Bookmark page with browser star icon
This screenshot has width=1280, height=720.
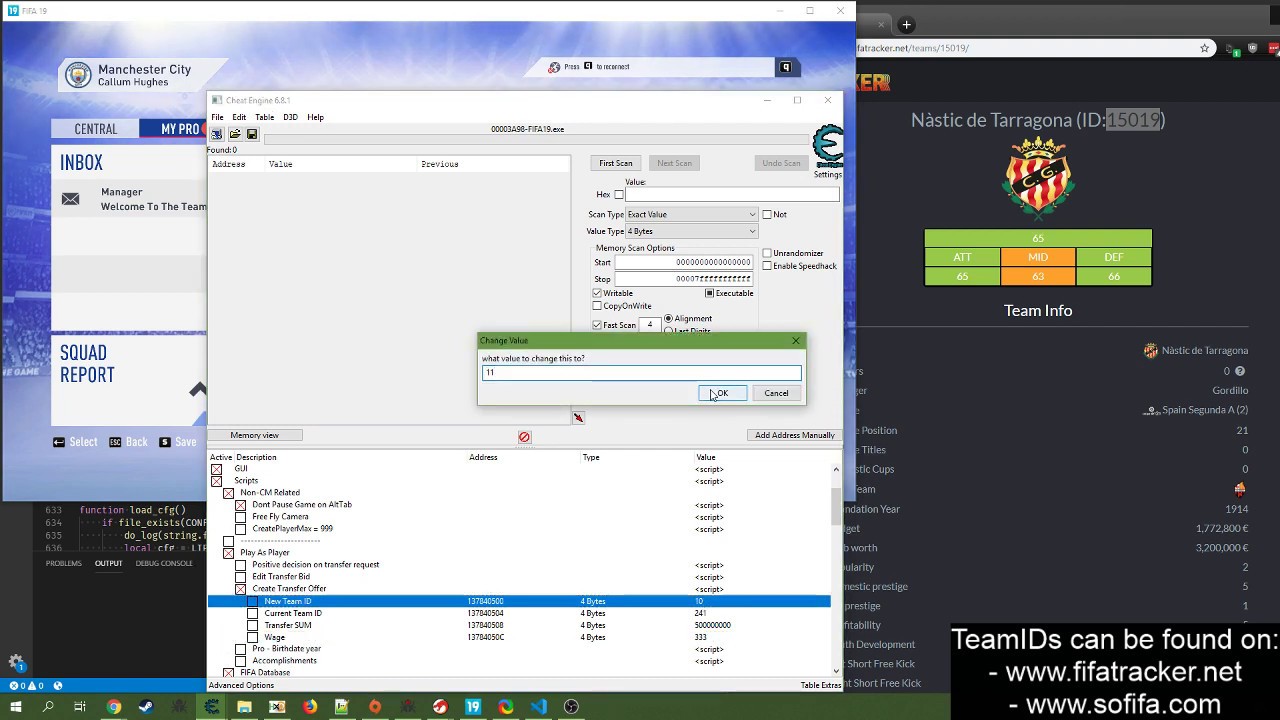pyautogui.click(x=1206, y=48)
